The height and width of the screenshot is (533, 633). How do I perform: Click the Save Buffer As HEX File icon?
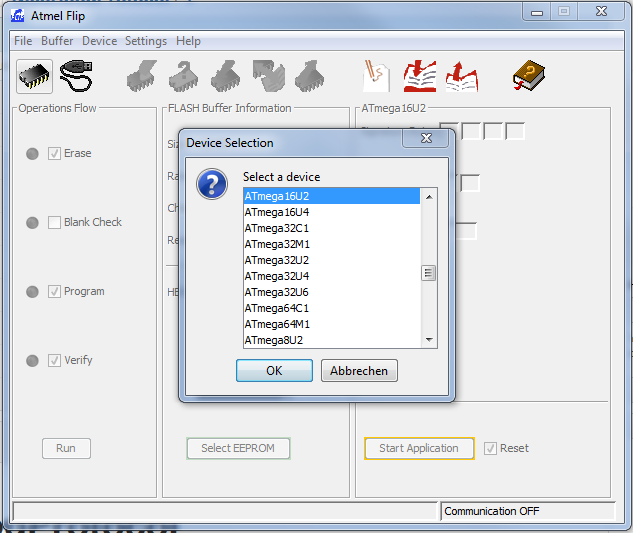point(462,76)
